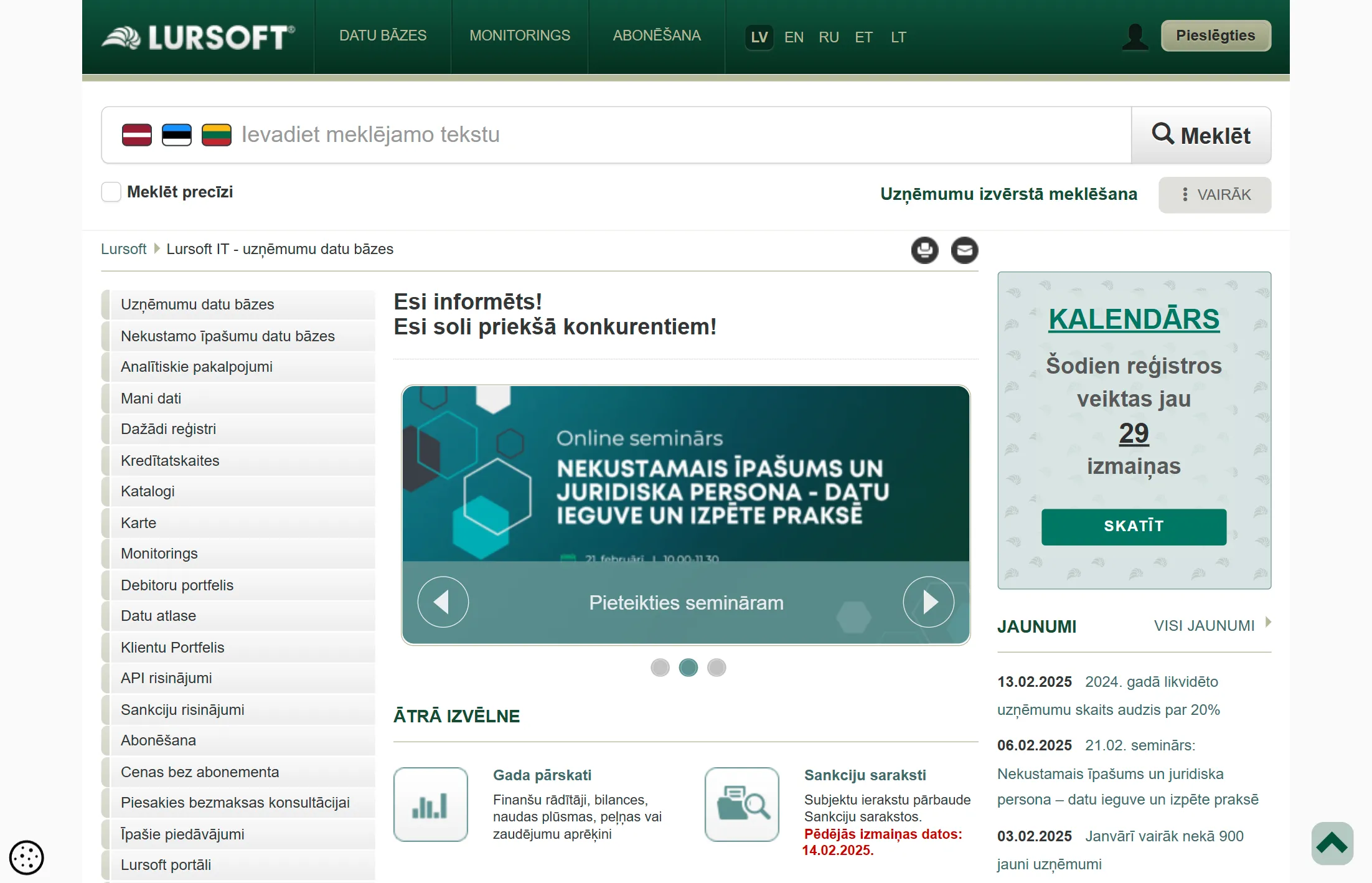Switch language to EN
Image resolution: width=1372 pixels, height=883 pixels.
(794, 37)
